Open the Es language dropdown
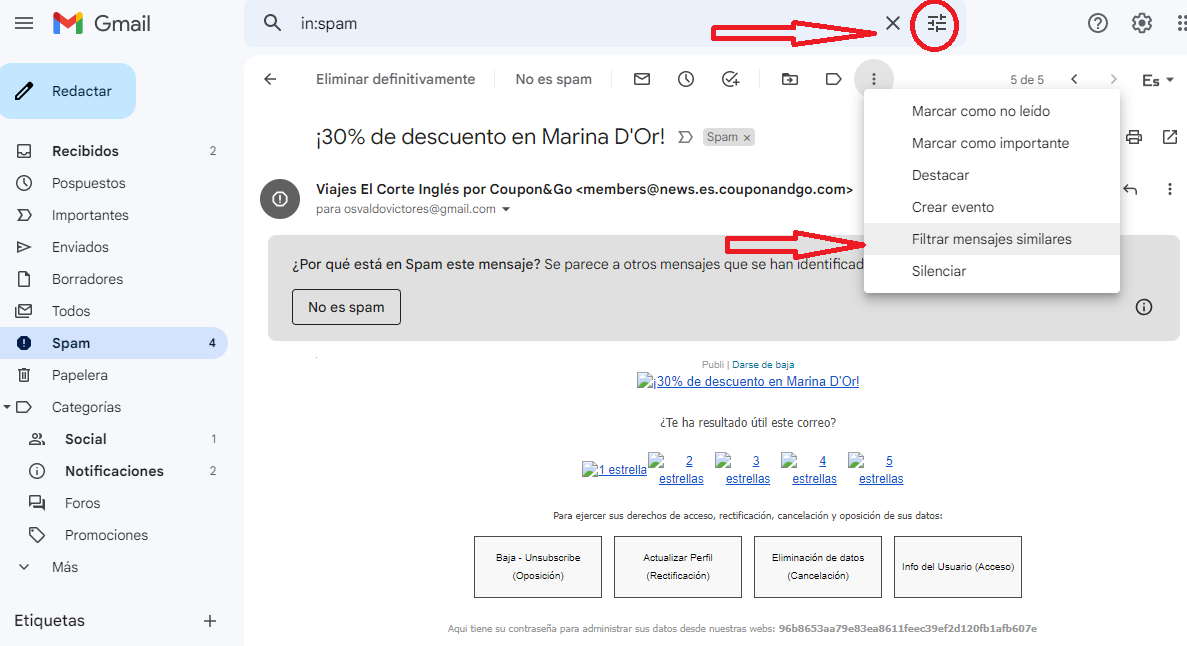 [x=1158, y=78]
